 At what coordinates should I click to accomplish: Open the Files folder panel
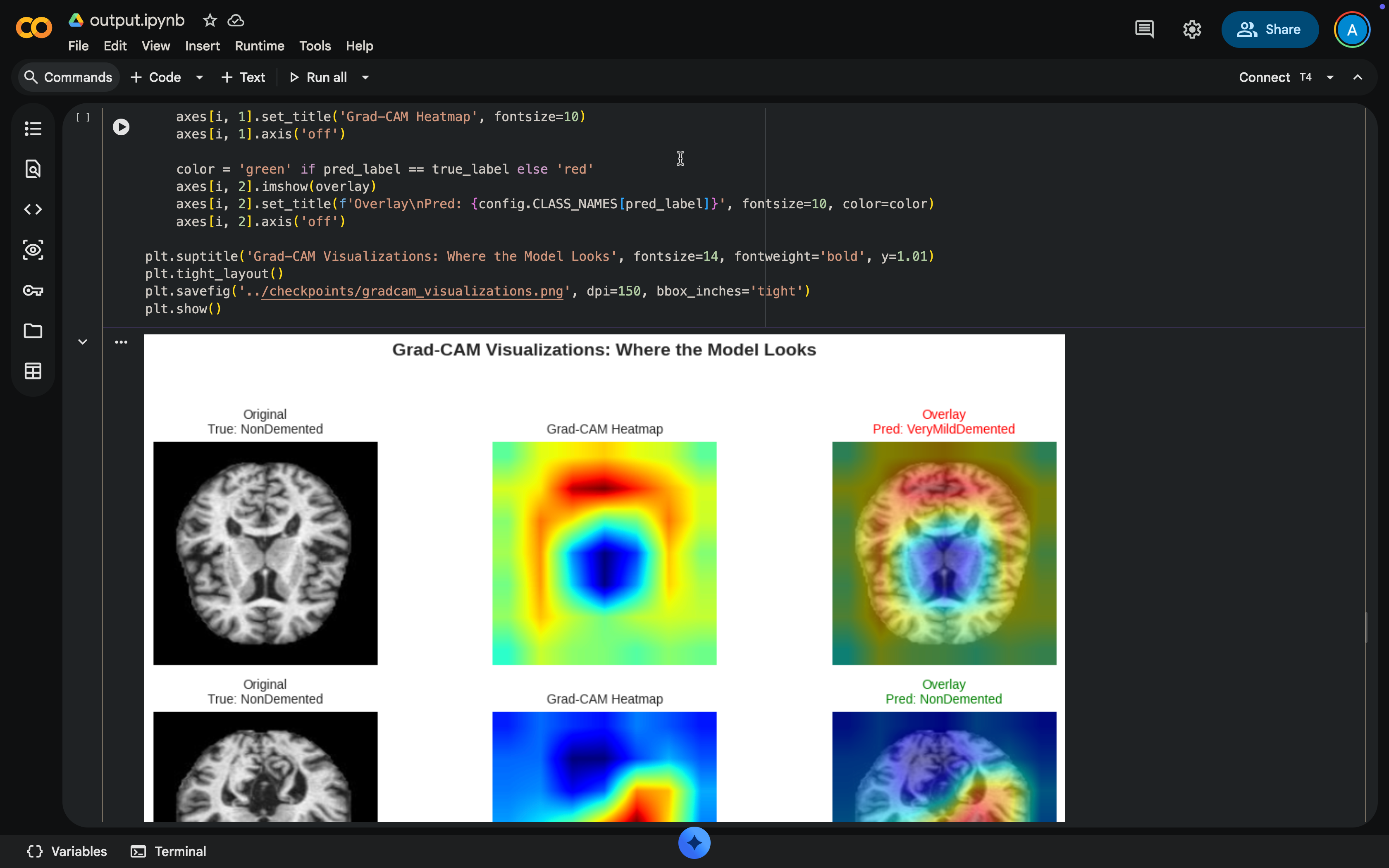[33, 331]
